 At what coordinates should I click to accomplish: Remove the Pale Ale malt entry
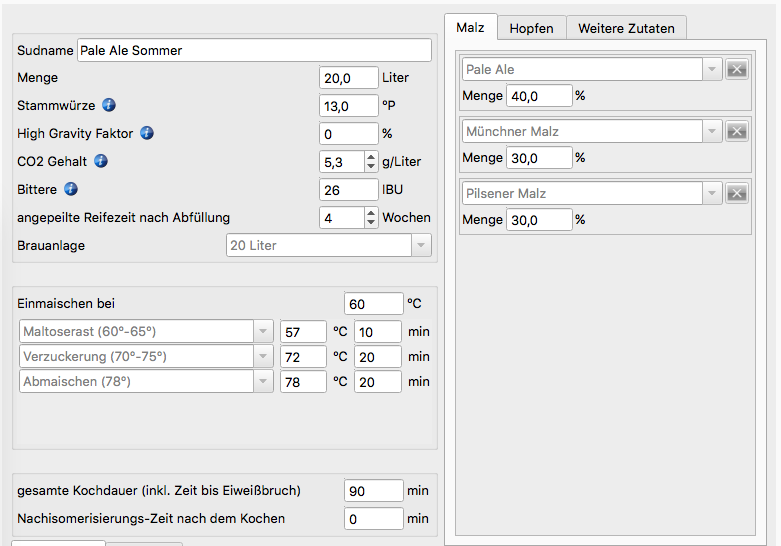pyautogui.click(x=736, y=69)
